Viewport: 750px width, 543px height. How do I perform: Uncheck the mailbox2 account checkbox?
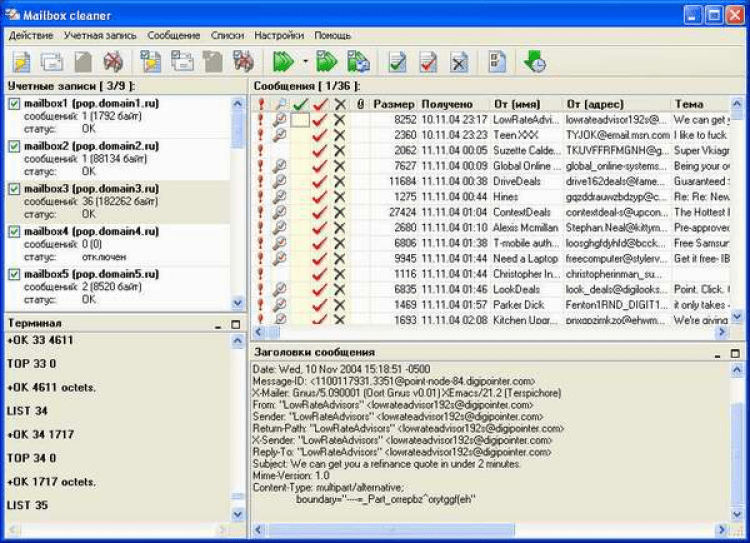point(14,146)
